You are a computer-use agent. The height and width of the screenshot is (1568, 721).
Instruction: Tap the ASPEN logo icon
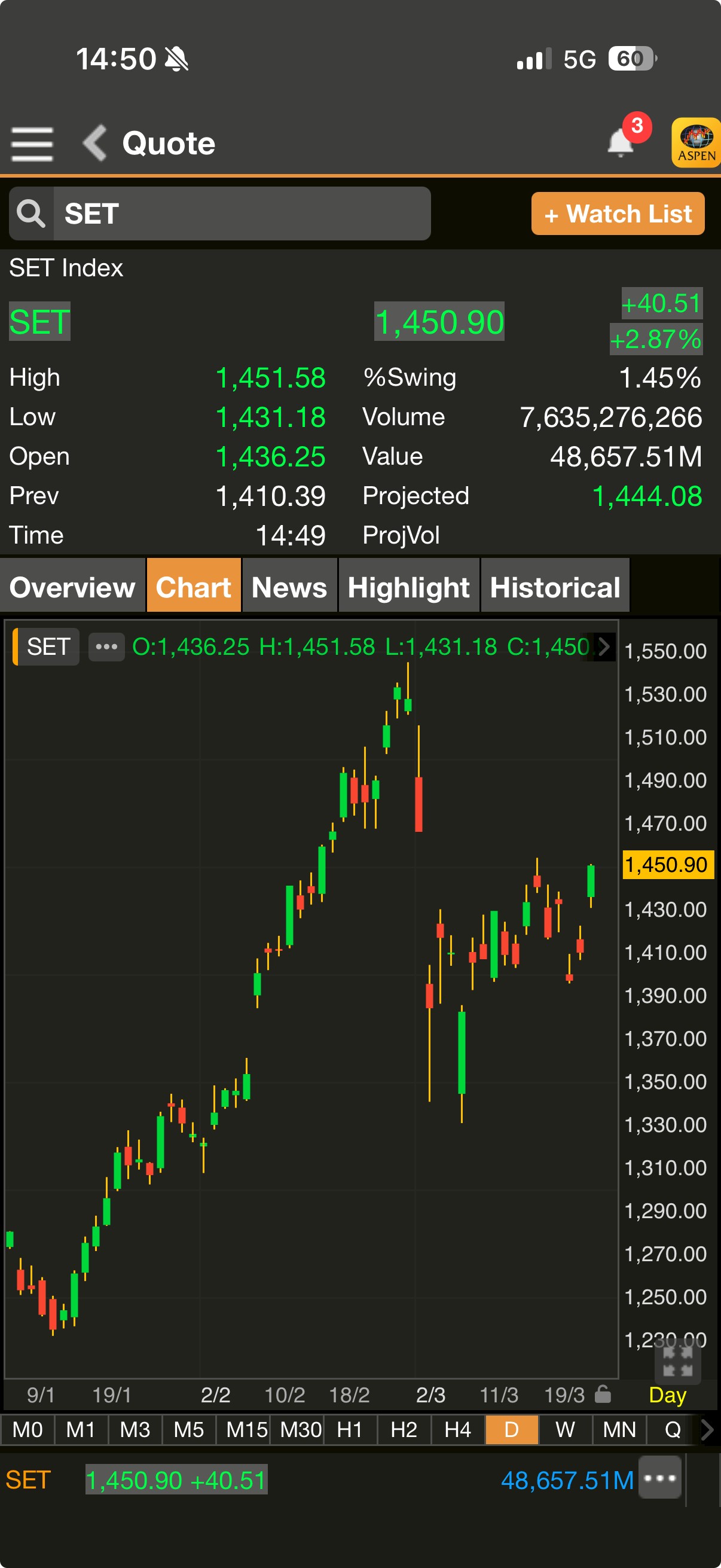(696, 142)
